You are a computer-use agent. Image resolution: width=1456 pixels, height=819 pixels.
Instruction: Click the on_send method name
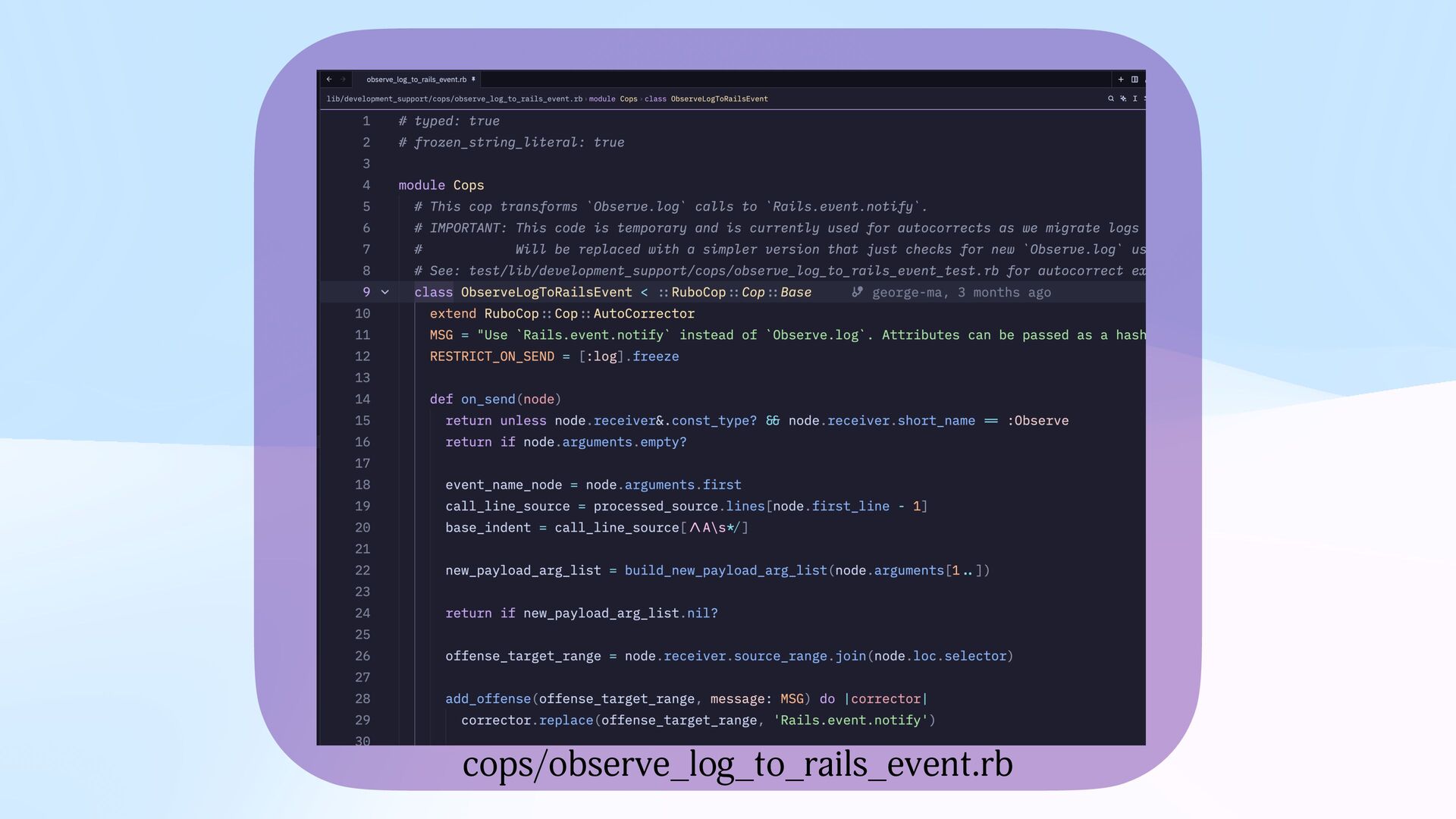tap(488, 399)
